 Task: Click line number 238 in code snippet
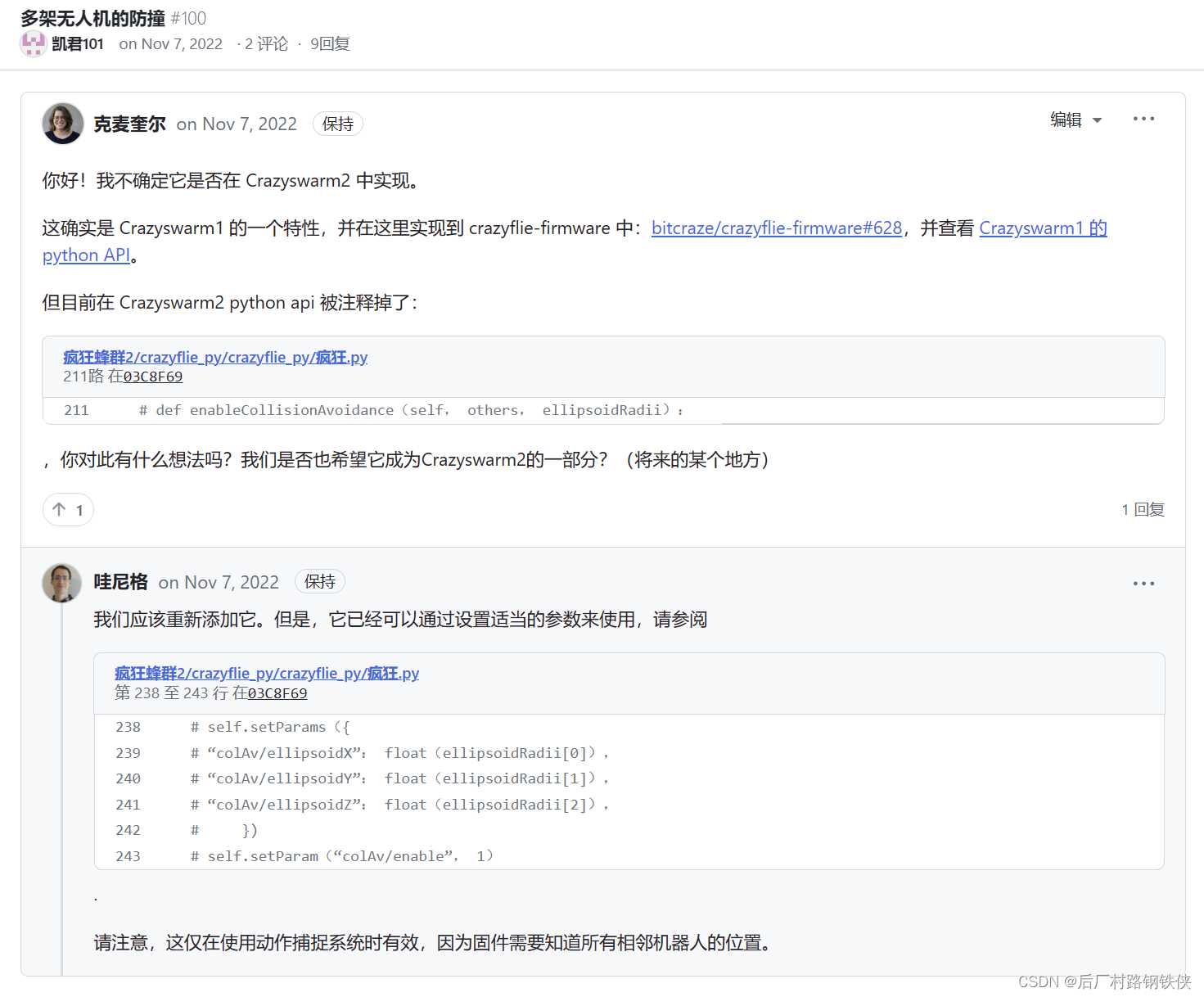click(x=128, y=727)
